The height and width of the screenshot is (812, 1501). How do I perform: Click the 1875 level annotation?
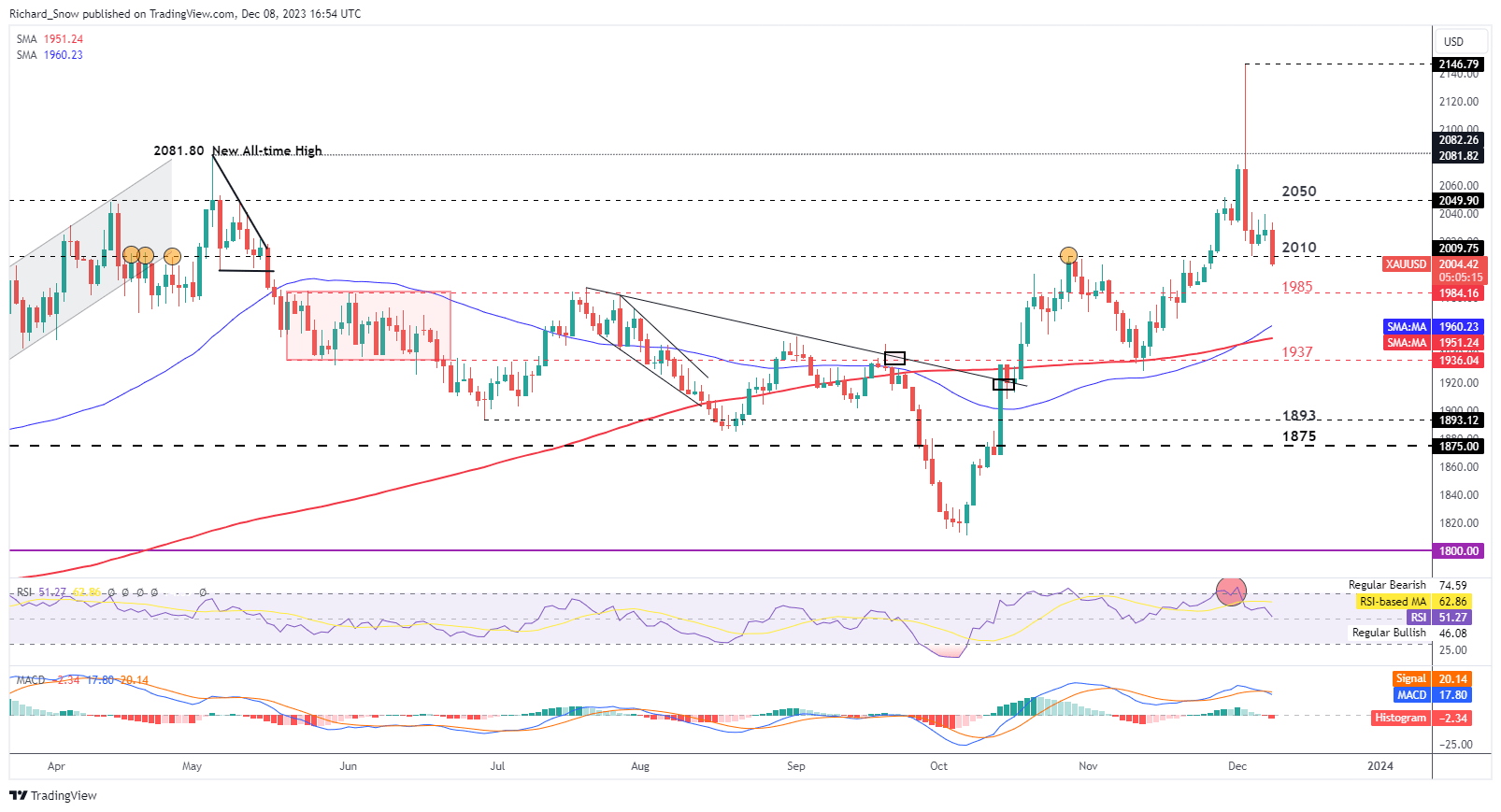click(x=1299, y=436)
